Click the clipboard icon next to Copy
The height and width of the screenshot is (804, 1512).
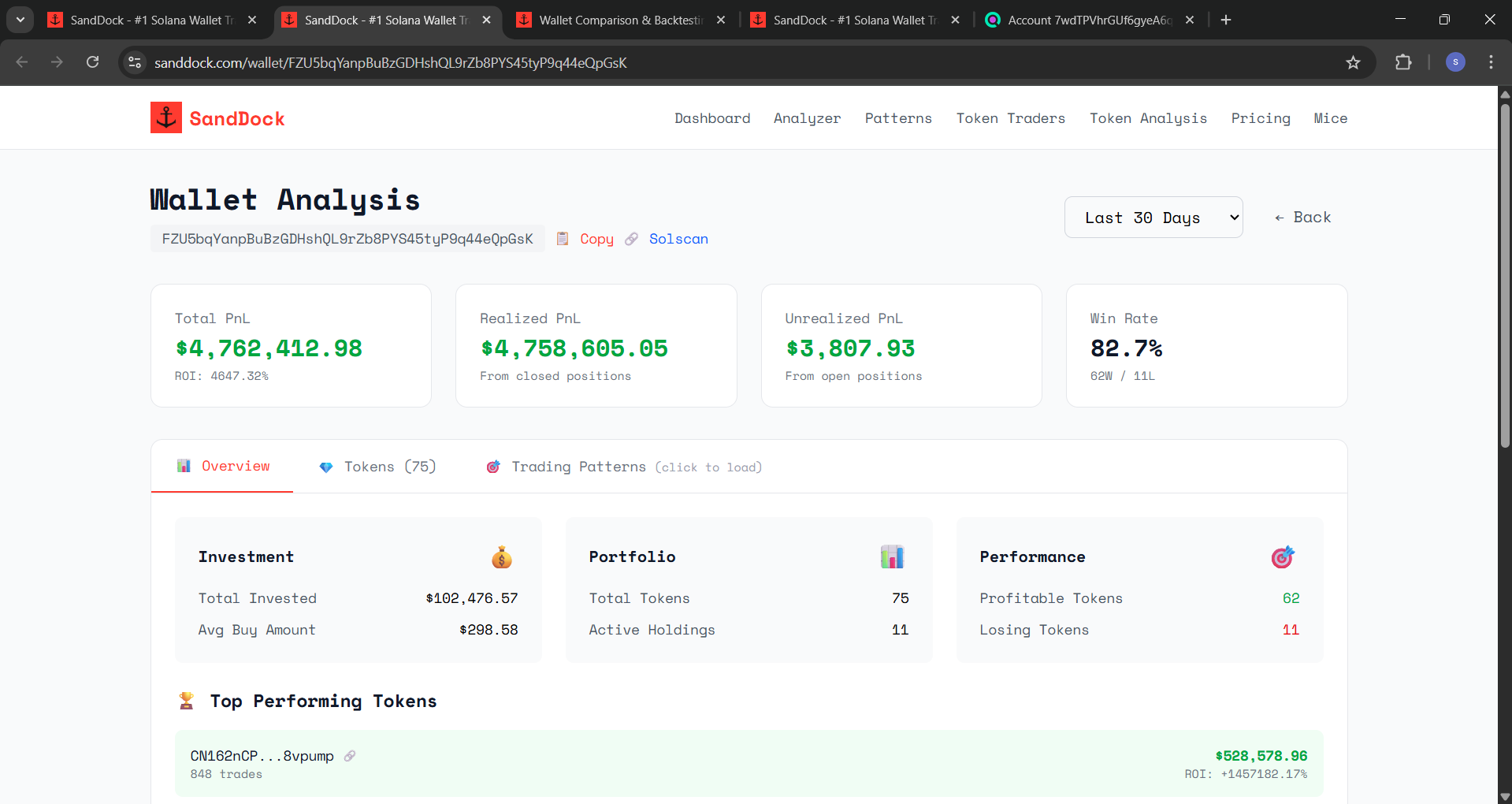563,239
